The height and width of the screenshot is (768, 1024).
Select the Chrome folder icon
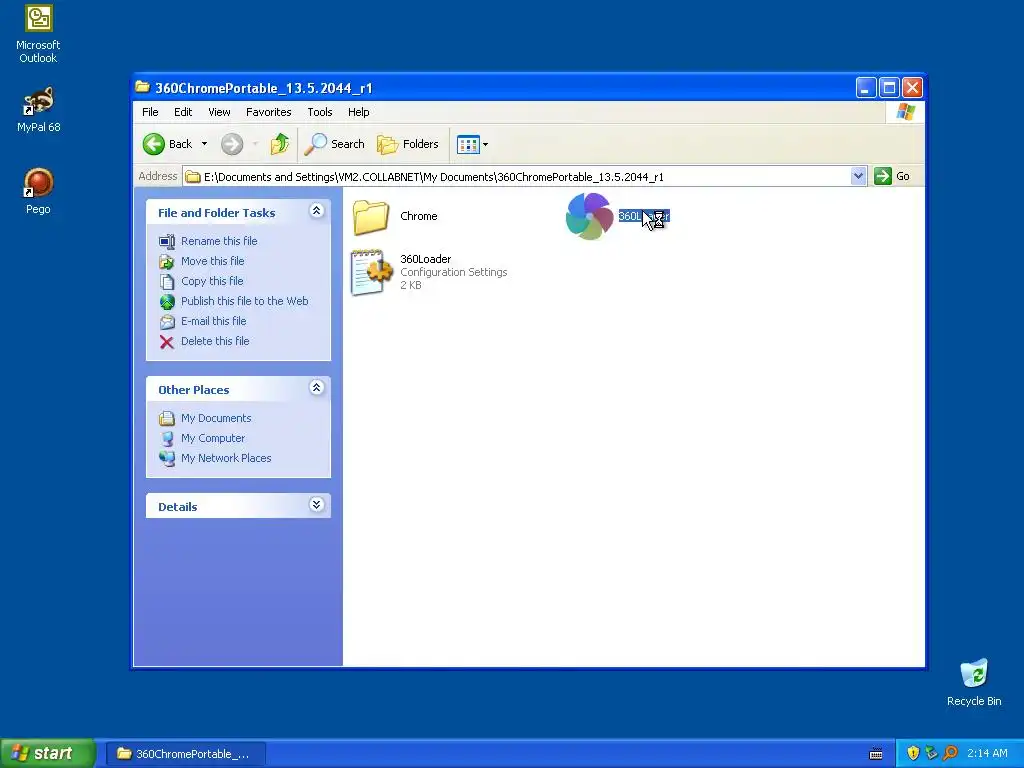click(x=371, y=216)
